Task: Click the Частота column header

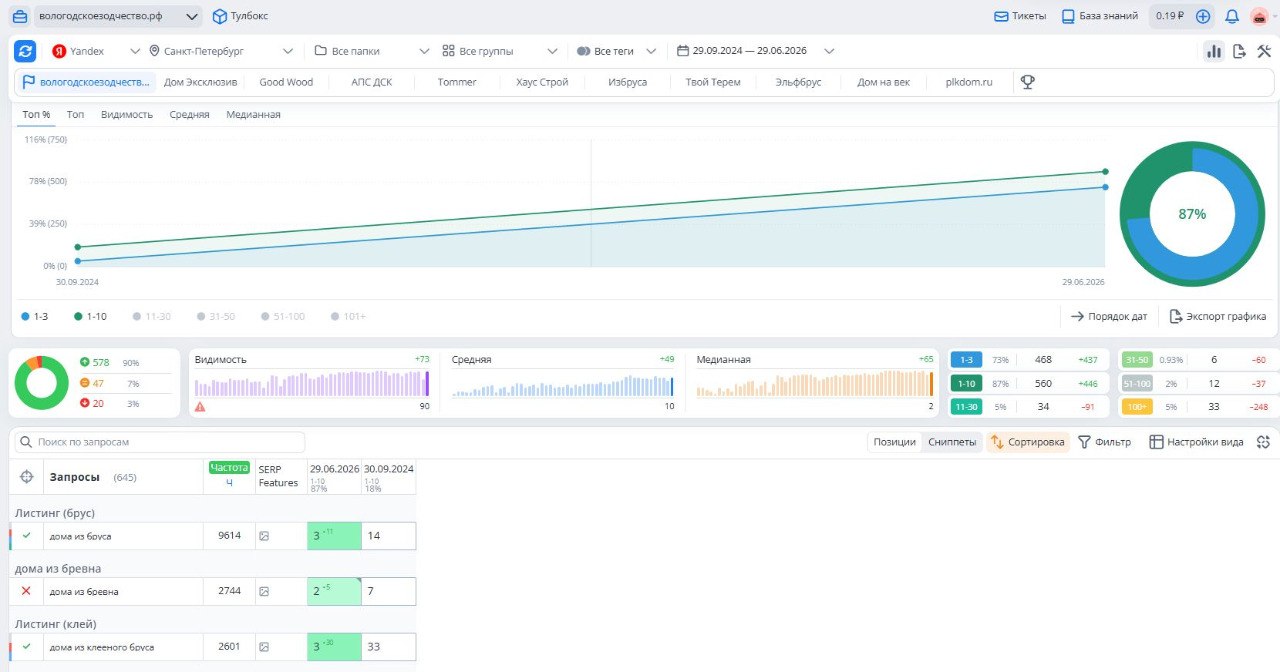Action: [229, 467]
